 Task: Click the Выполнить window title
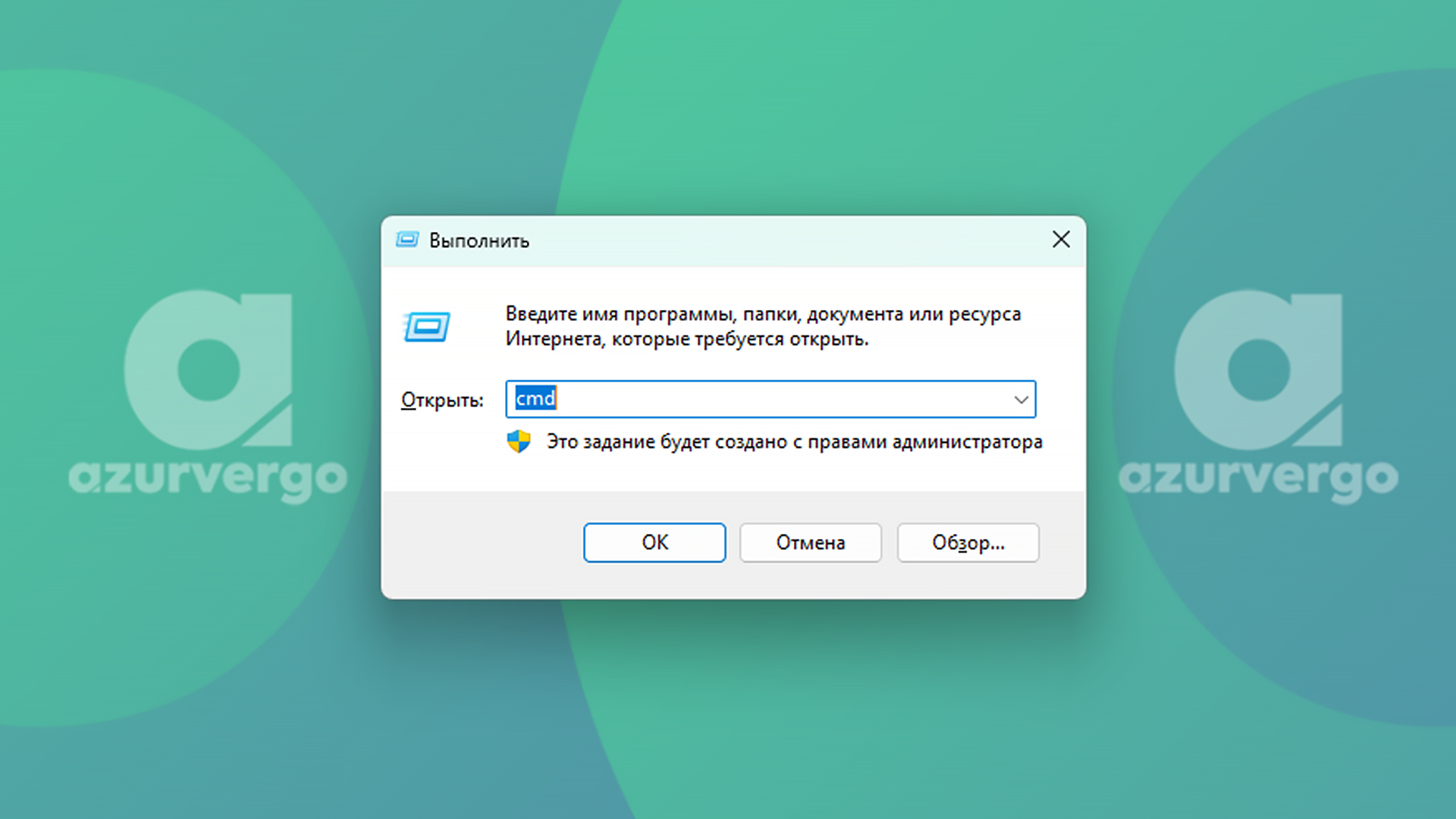pos(479,240)
